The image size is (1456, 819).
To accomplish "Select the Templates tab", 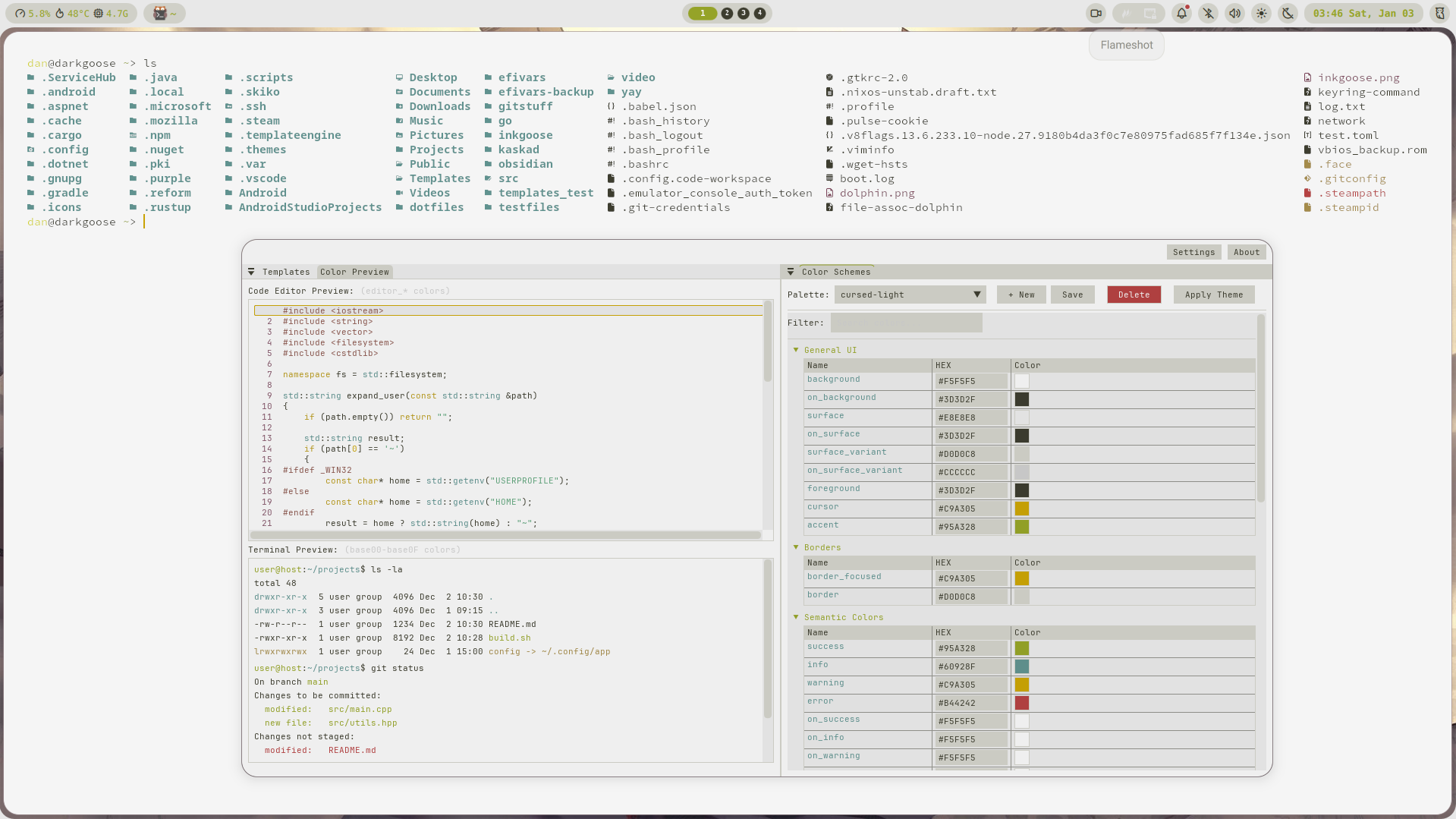I will tap(285, 272).
